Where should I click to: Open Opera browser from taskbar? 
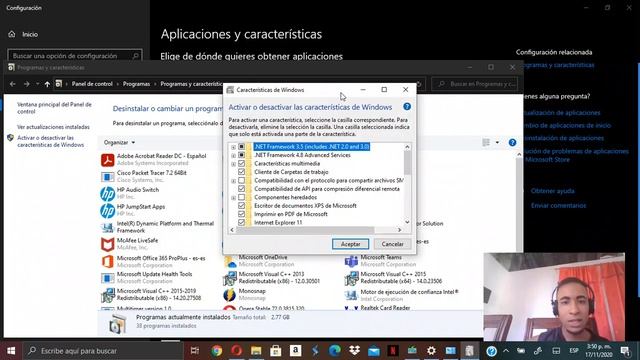pyautogui.click(x=237, y=351)
